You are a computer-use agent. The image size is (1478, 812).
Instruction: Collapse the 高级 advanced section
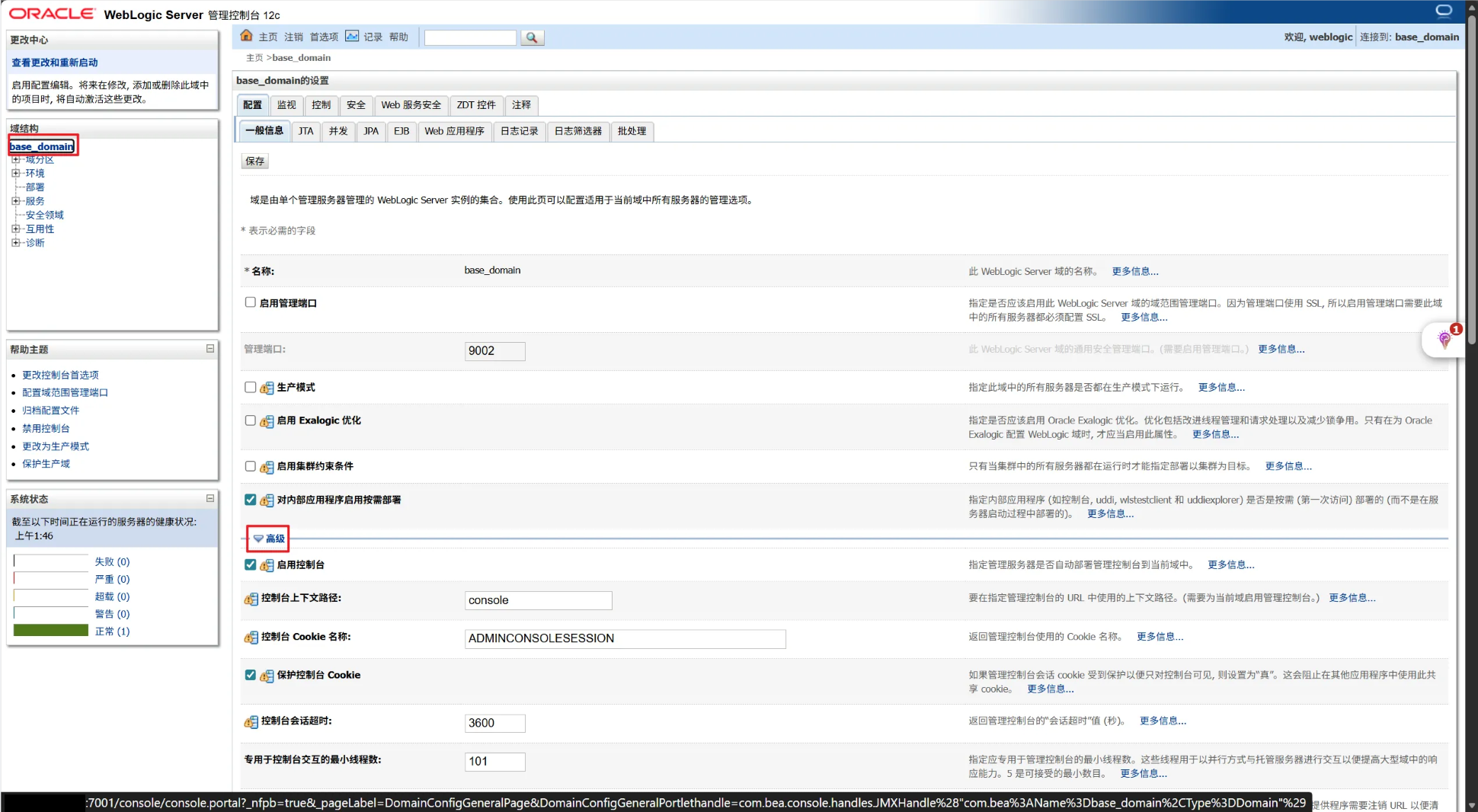269,539
